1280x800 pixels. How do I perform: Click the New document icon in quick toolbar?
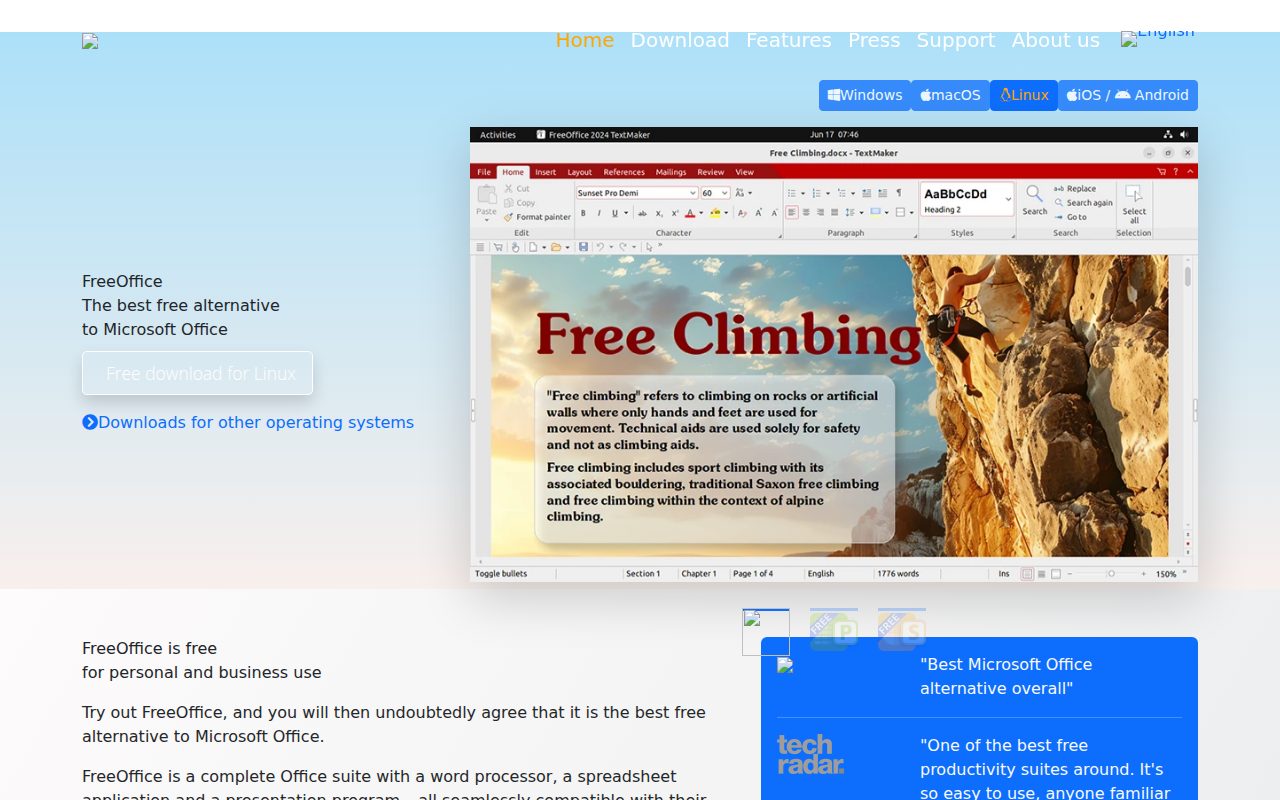point(533,247)
